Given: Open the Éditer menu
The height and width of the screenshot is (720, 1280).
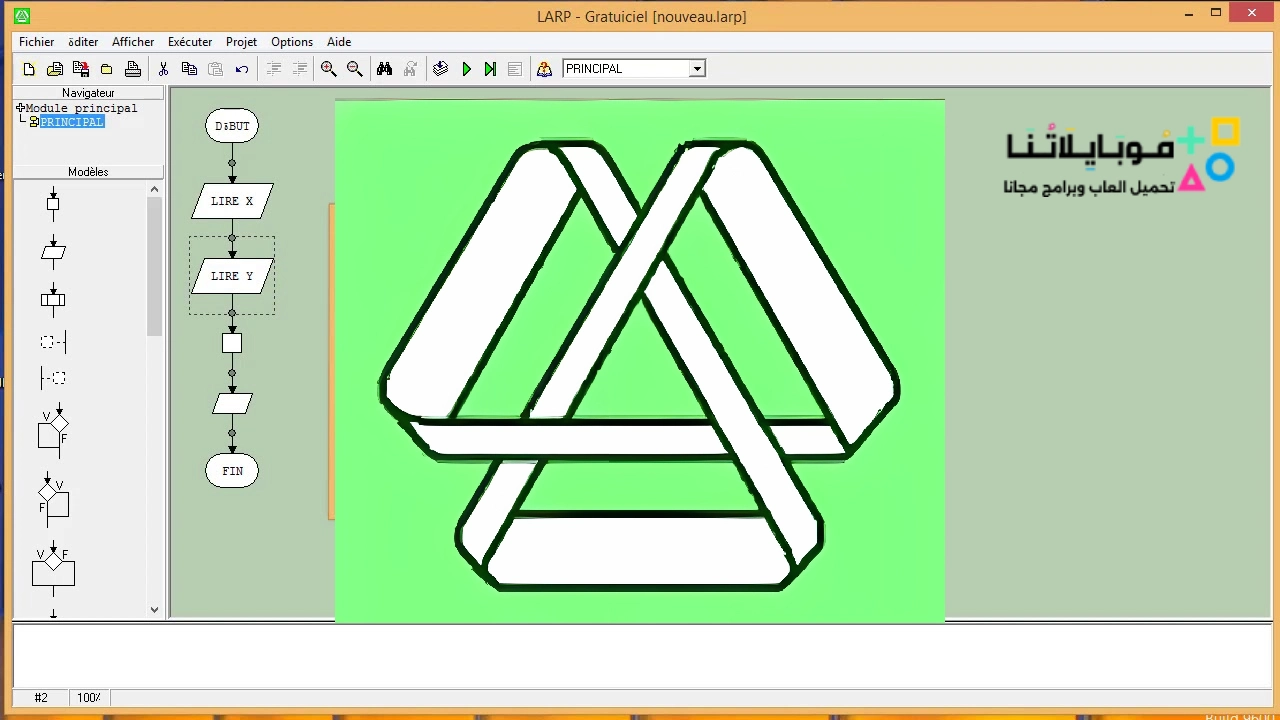Looking at the screenshot, I should coord(83,42).
